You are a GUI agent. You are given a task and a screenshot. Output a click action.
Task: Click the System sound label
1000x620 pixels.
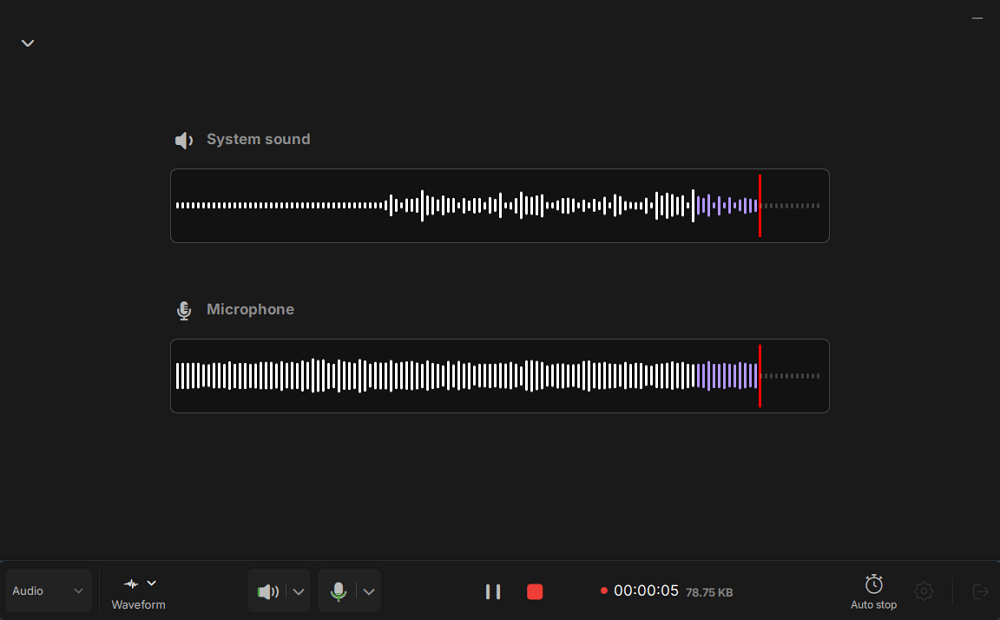tap(258, 139)
